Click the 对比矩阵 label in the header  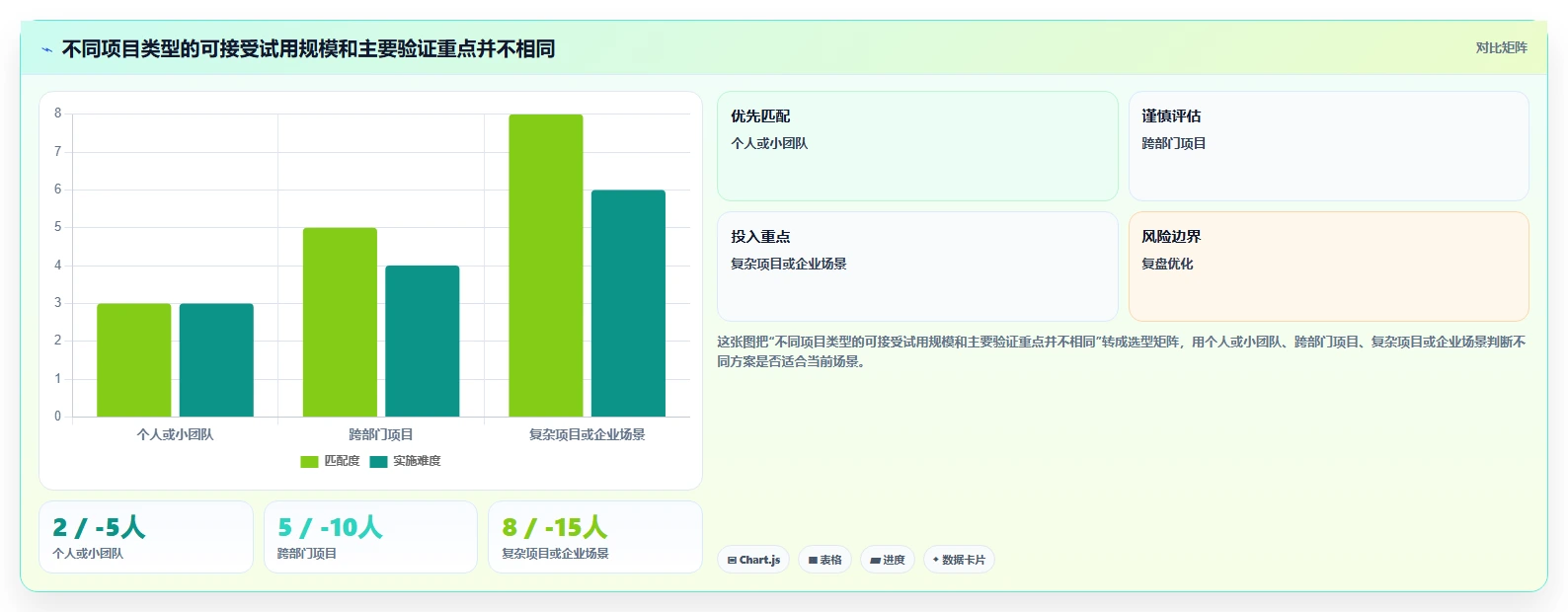coord(1501,48)
